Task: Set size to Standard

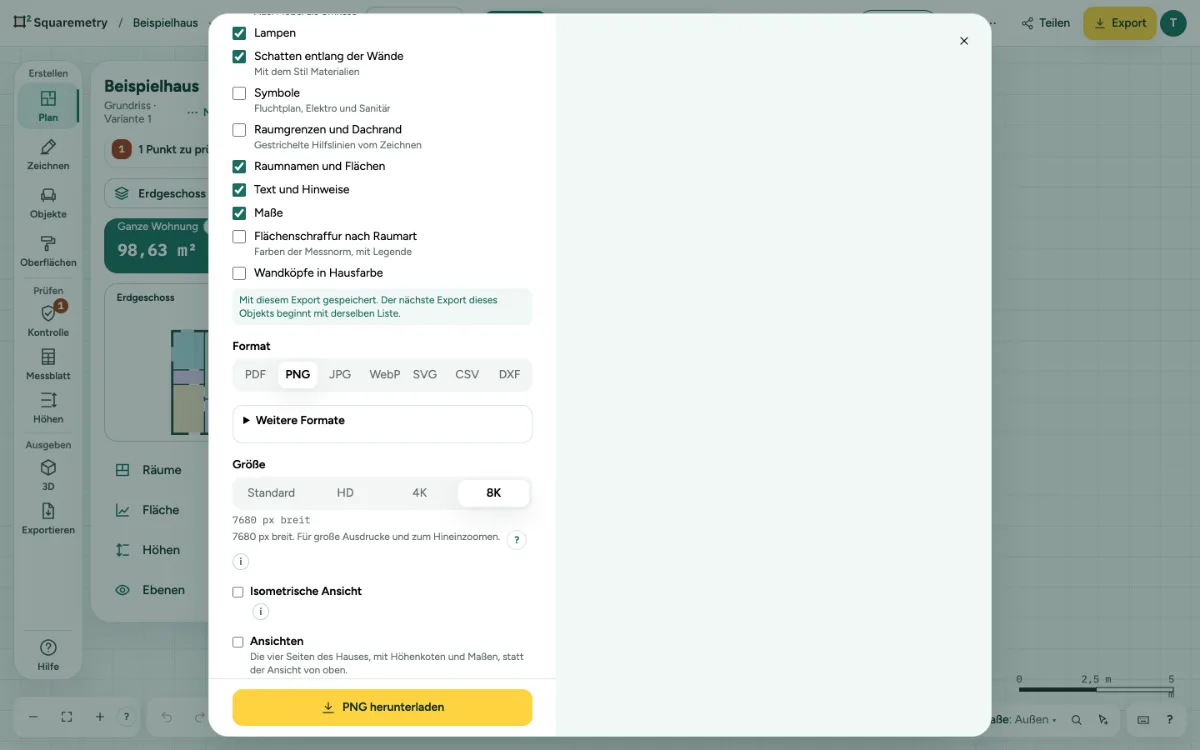Action: (271, 493)
